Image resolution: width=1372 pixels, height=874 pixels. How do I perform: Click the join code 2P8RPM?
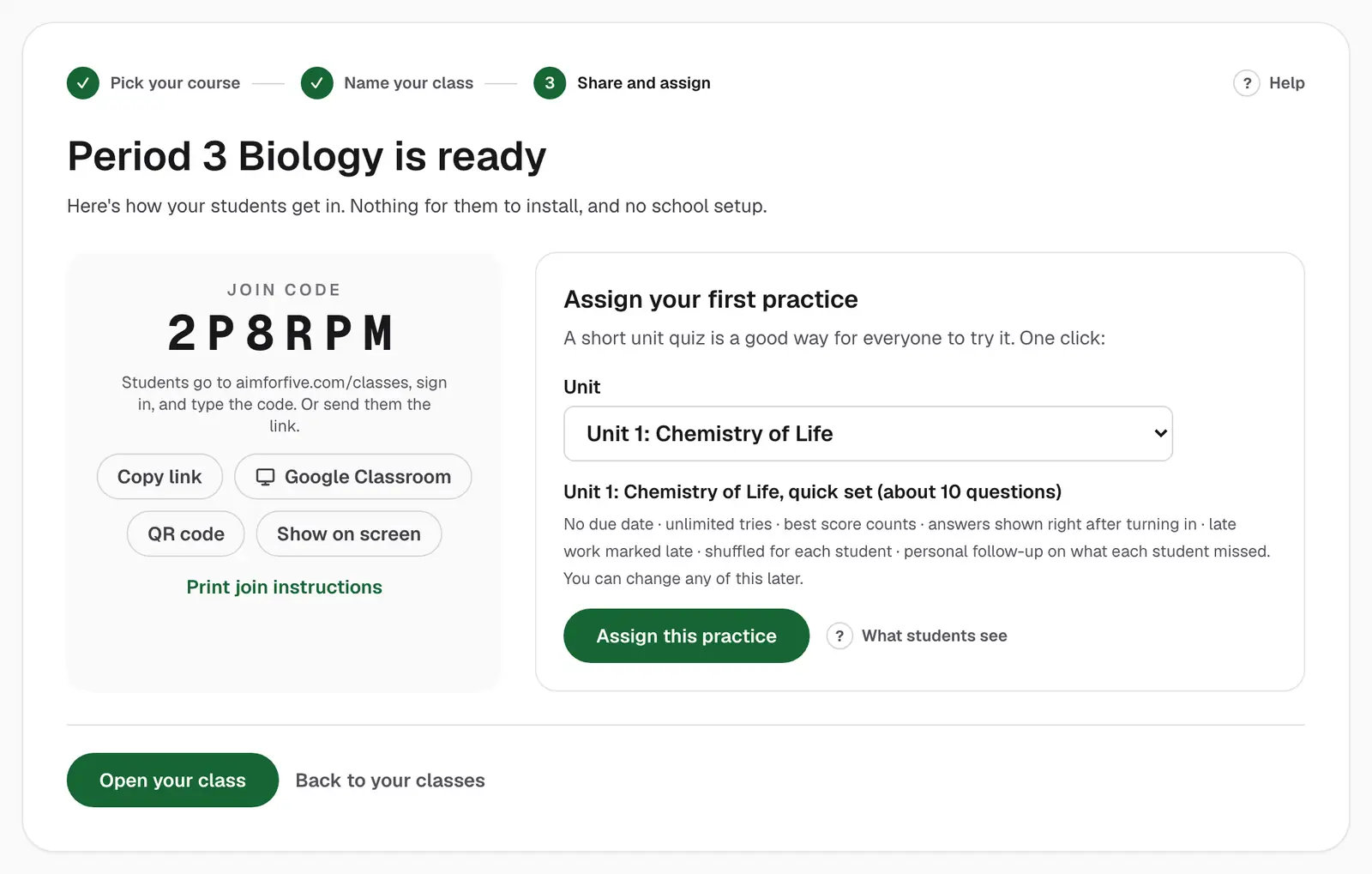[x=281, y=333]
